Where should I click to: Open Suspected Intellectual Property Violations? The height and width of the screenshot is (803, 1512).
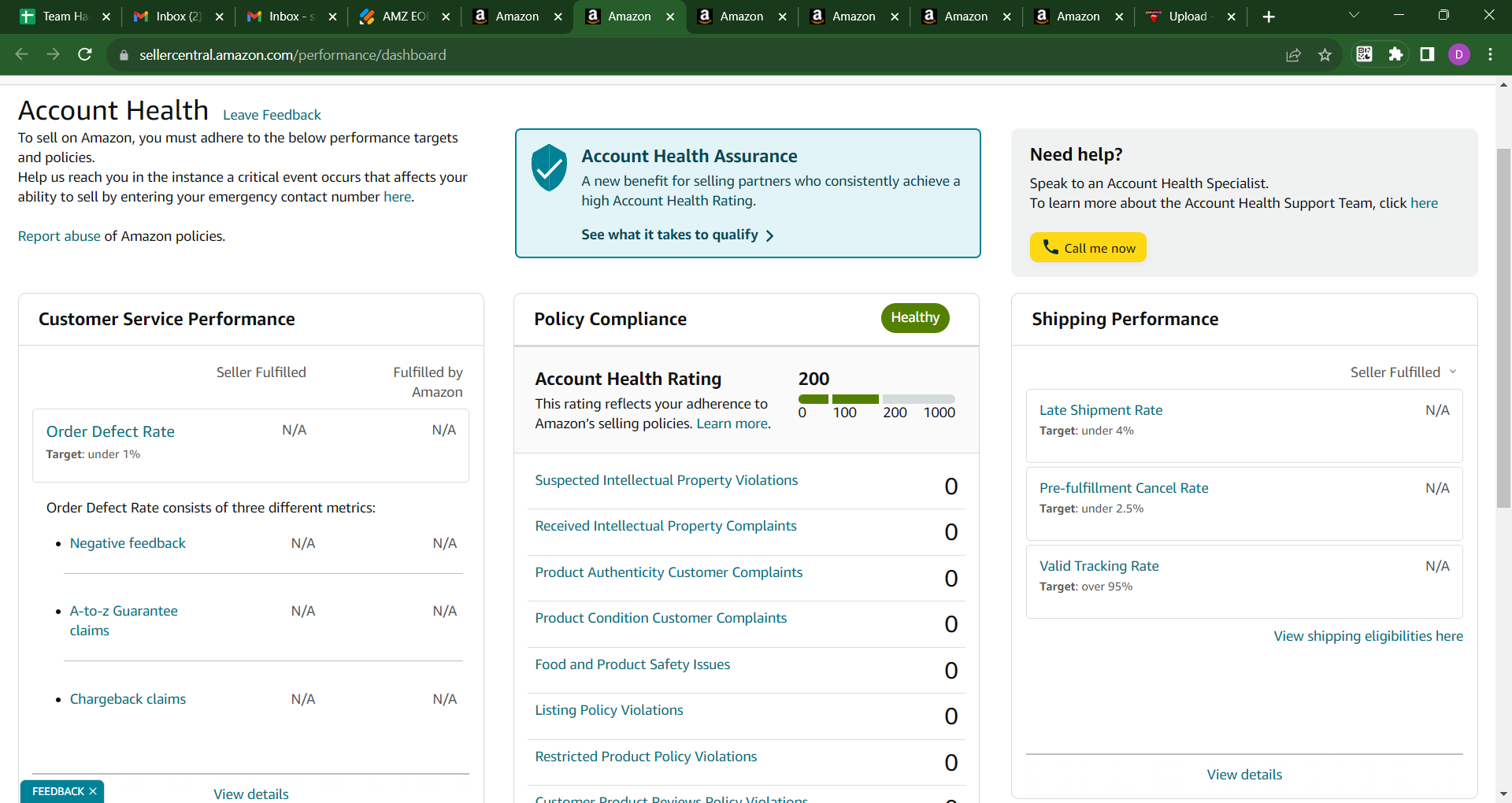click(x=666, y=480)
